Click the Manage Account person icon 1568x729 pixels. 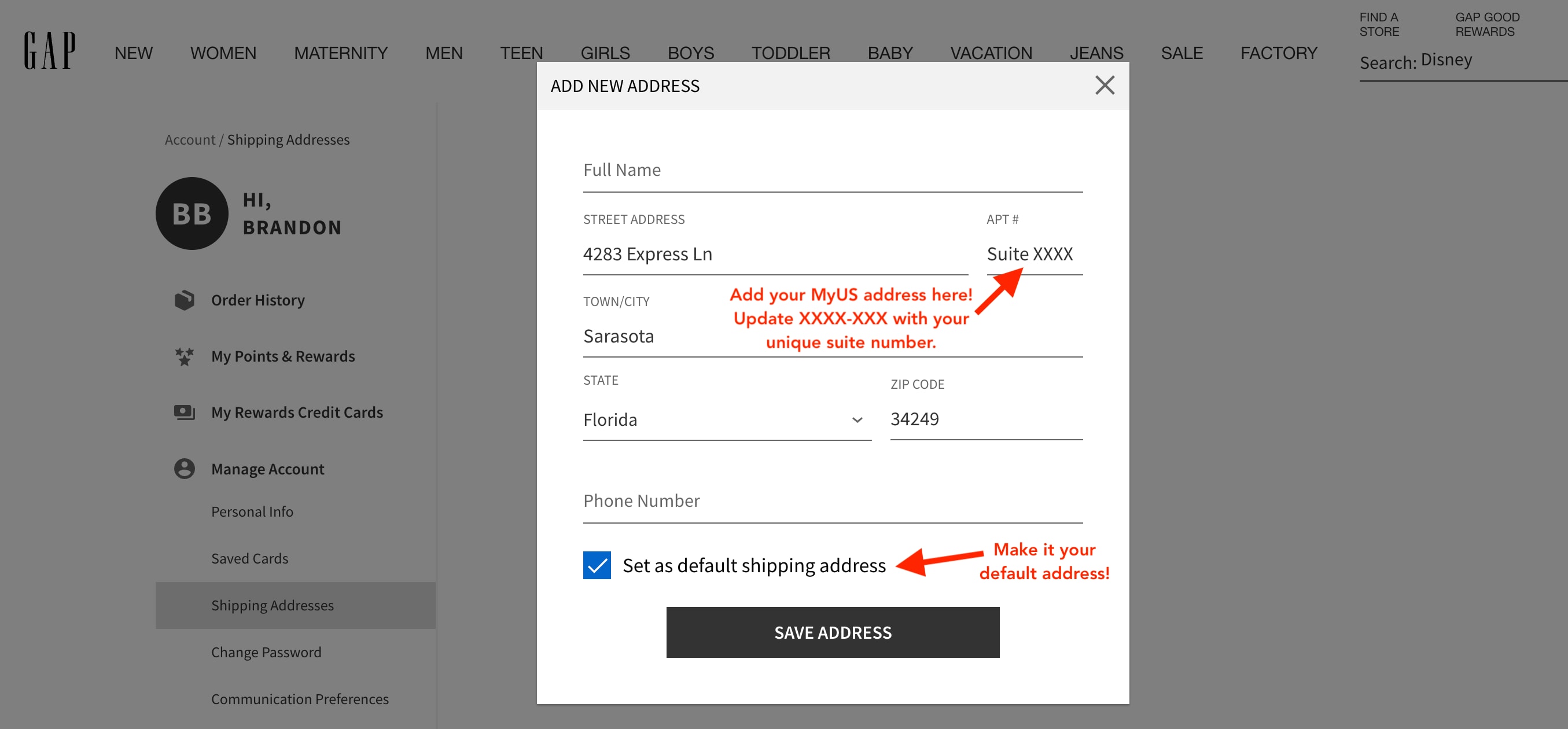click(x=184, y=469)
